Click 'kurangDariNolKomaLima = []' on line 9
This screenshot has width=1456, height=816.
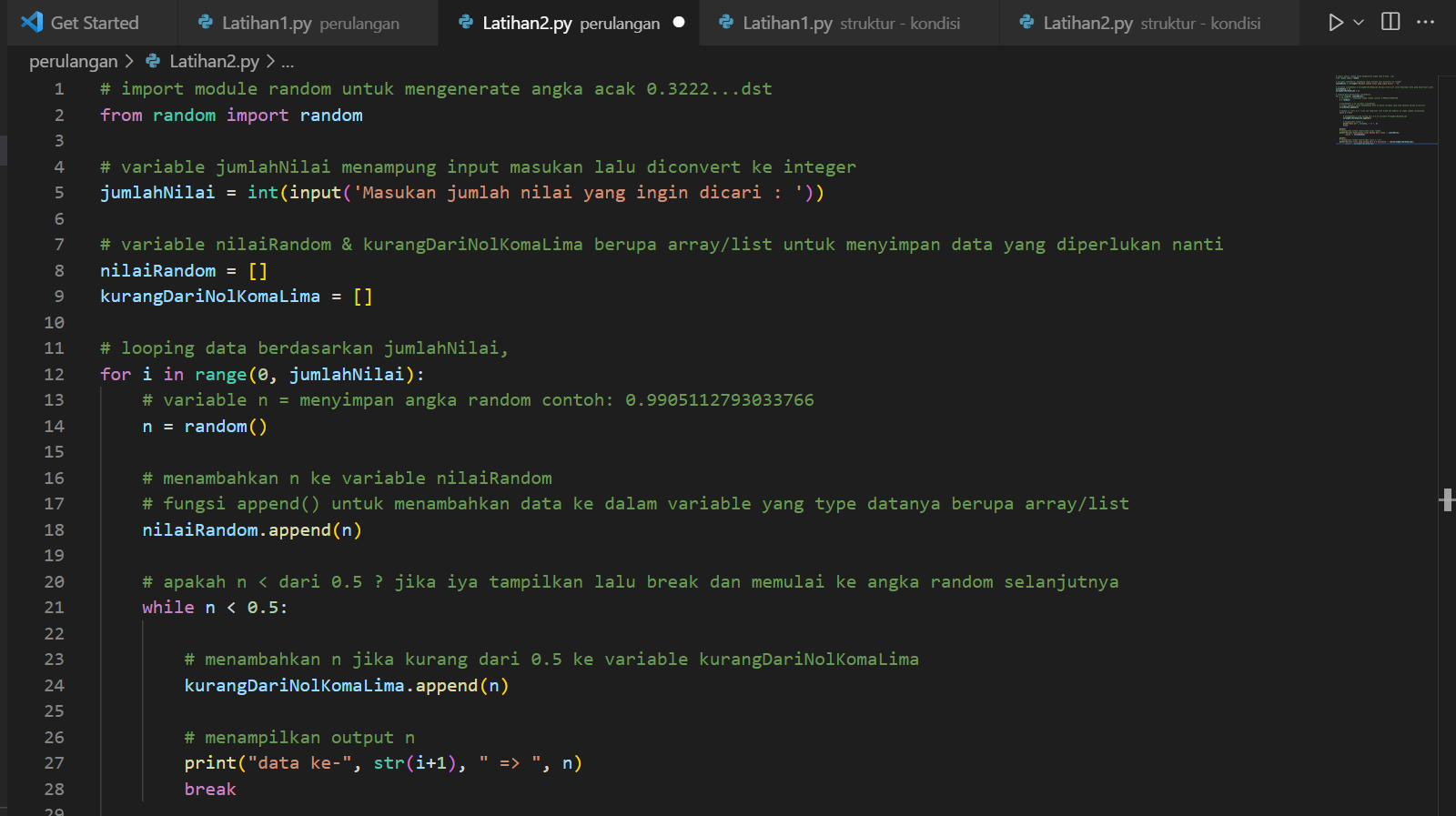click(x=237, y=297)
